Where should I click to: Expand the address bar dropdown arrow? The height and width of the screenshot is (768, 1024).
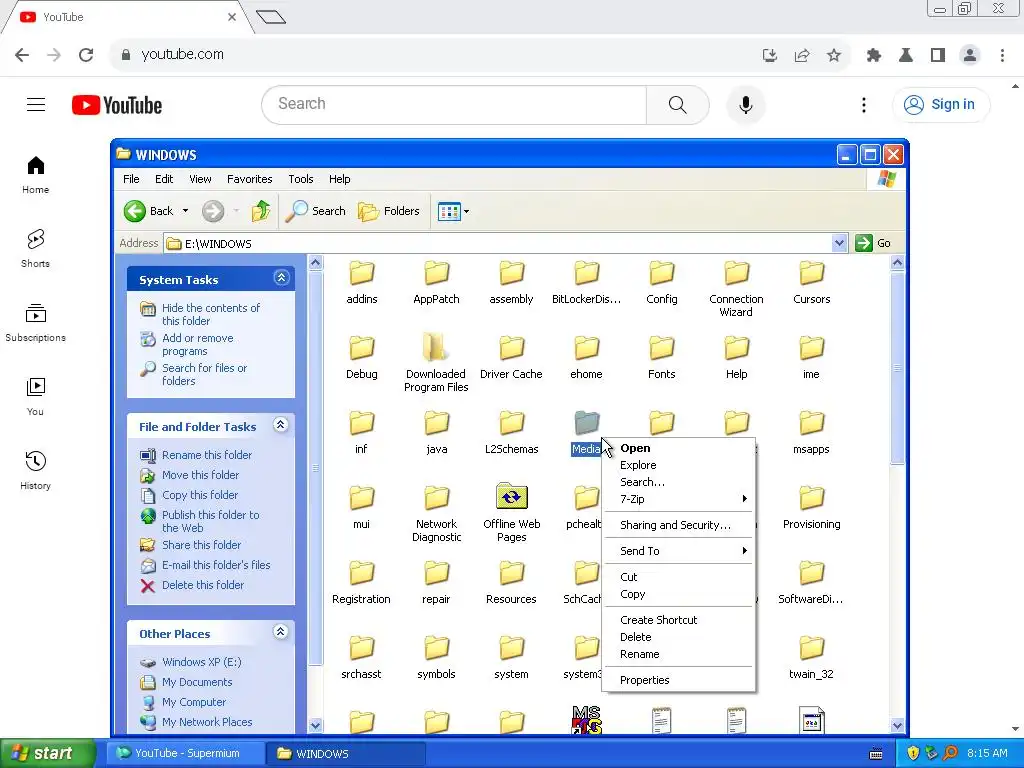[x=839, y=244]
